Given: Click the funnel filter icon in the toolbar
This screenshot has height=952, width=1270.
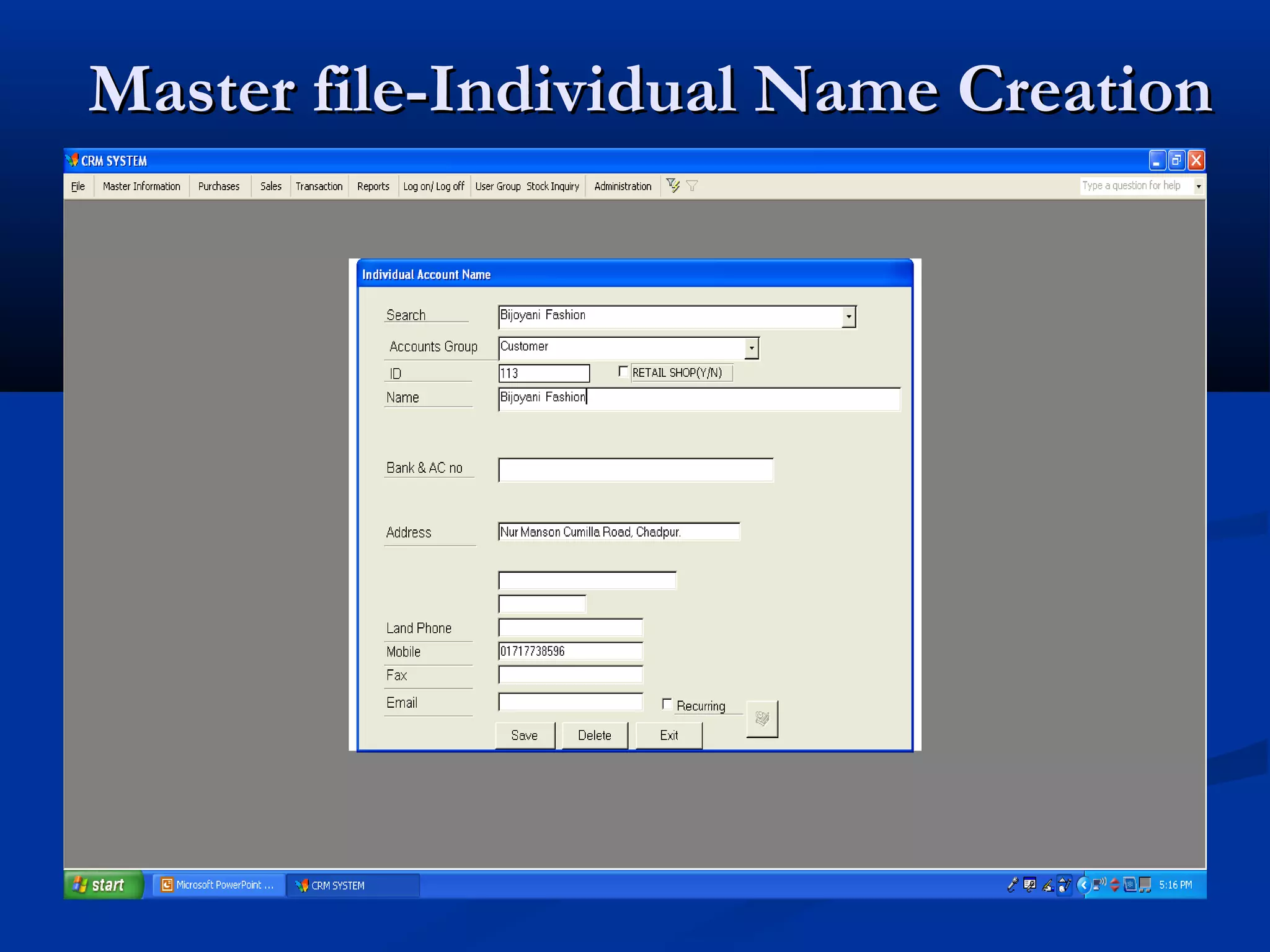Looking at the screenshot, I should pos(692,185).
